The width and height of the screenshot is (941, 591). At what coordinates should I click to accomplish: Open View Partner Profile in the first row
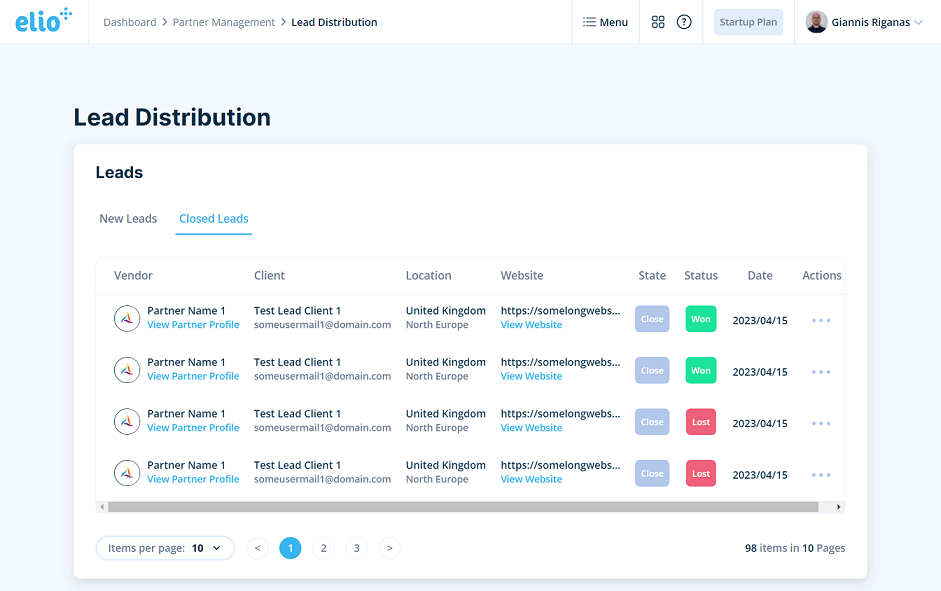tap(193, 325)
